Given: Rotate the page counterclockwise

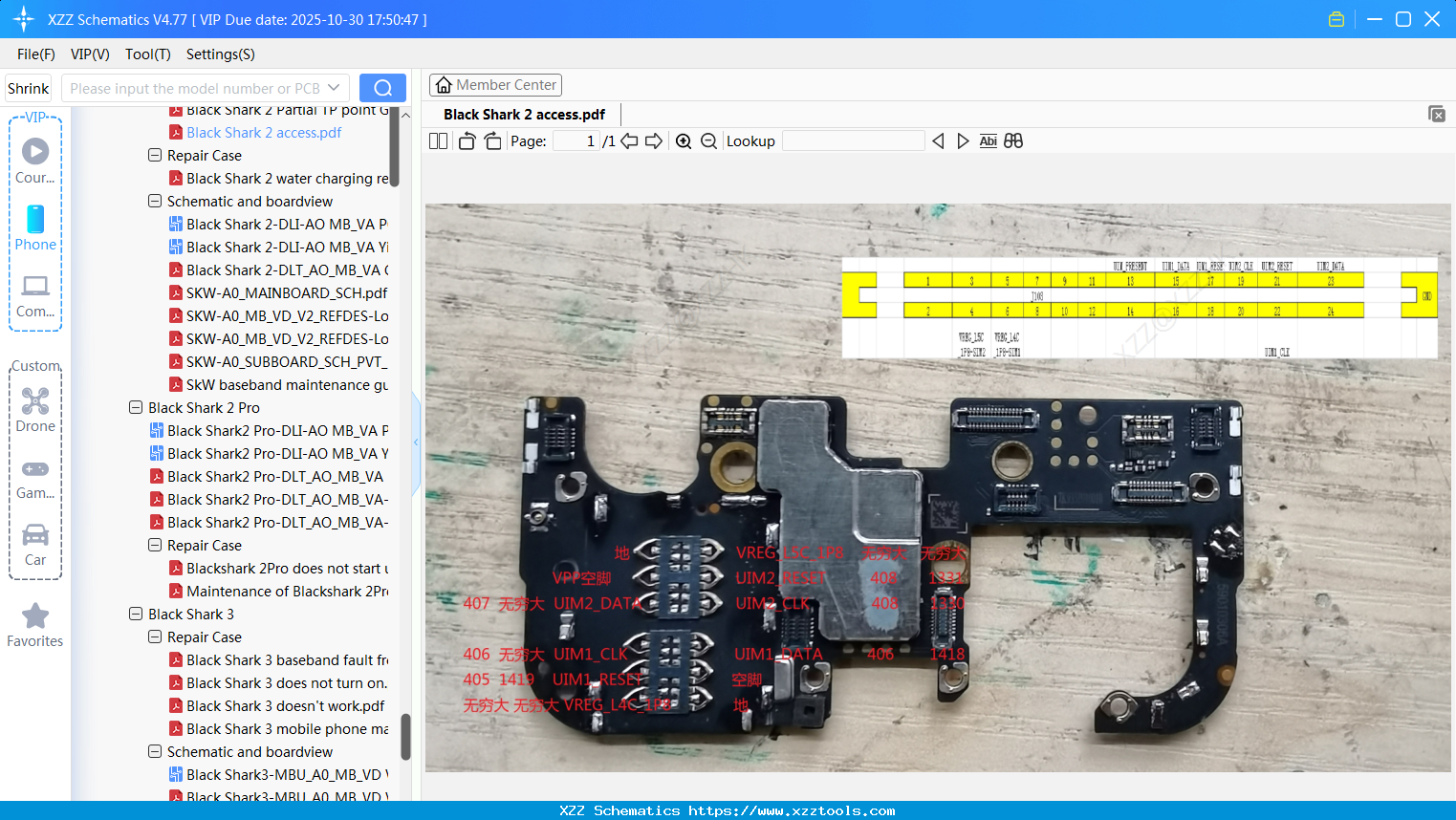Looking at the screenshot, I should coord(467,141).
